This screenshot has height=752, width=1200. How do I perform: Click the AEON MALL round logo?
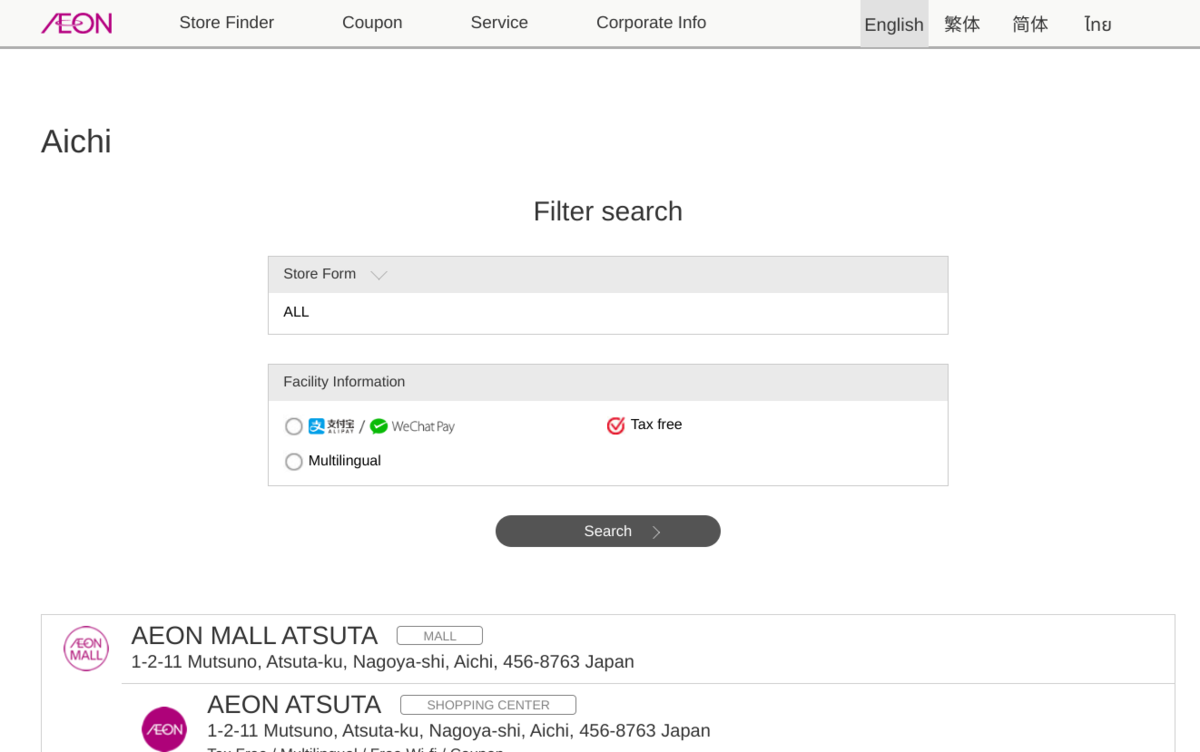tap(86, 648)
